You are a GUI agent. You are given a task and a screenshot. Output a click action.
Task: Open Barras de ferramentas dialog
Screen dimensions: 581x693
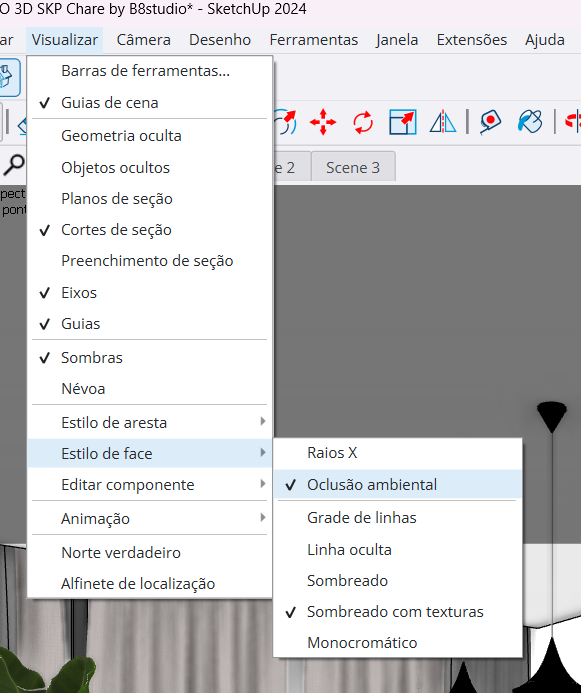150,71
